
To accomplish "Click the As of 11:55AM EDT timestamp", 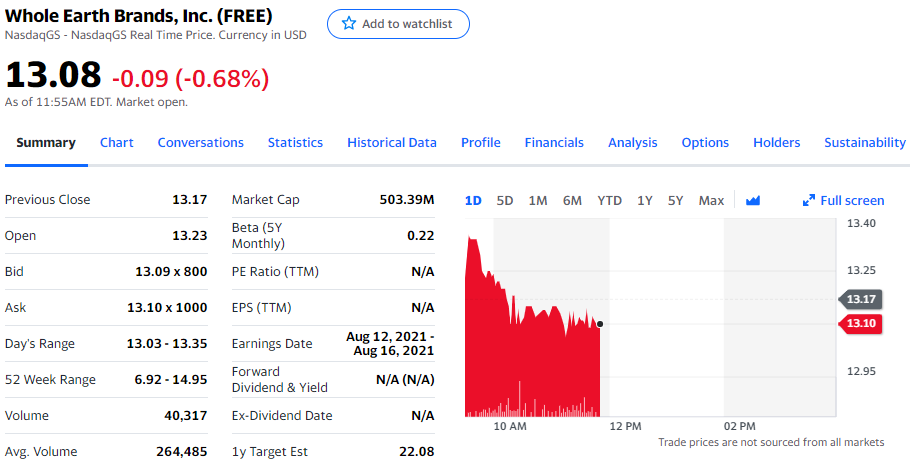I will (96, 102).
